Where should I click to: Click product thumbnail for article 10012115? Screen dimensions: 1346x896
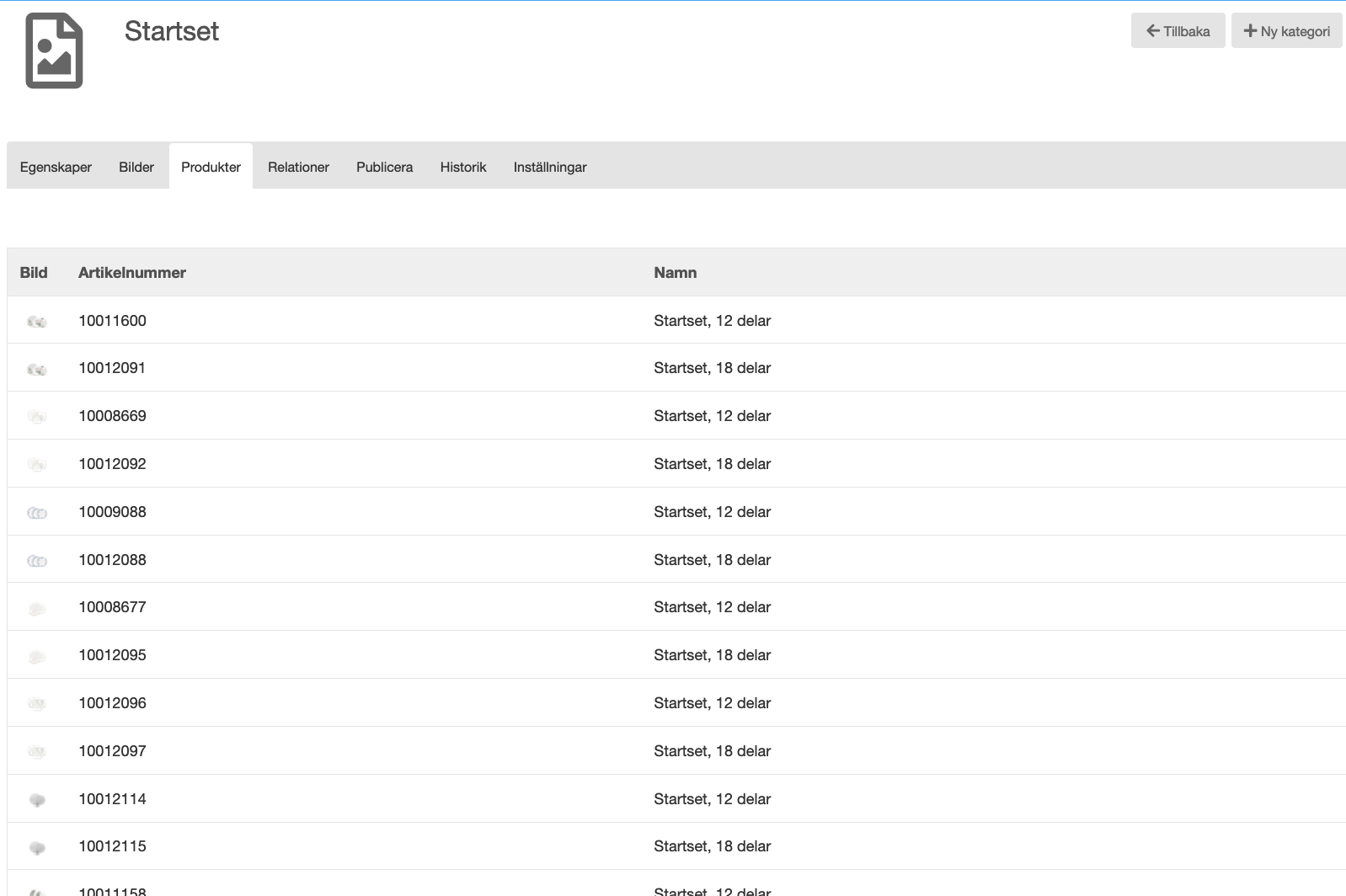[37, 848]
